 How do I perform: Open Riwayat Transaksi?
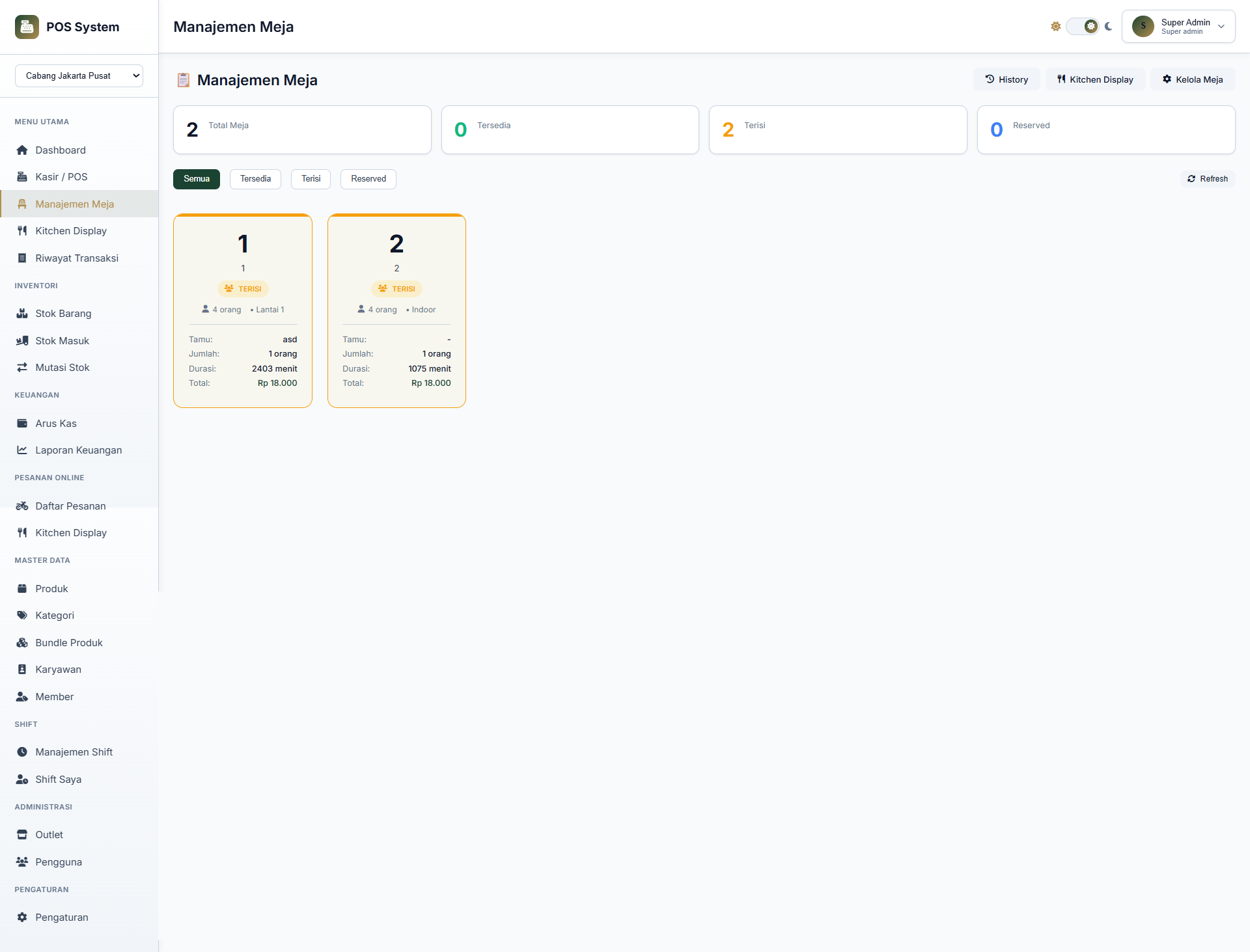click(76, 258)
